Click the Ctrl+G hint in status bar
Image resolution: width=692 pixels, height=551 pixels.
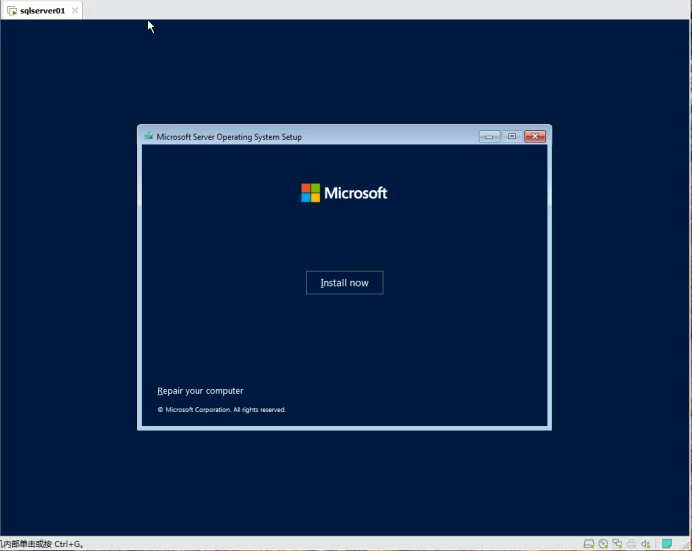[x=42, y=544]
